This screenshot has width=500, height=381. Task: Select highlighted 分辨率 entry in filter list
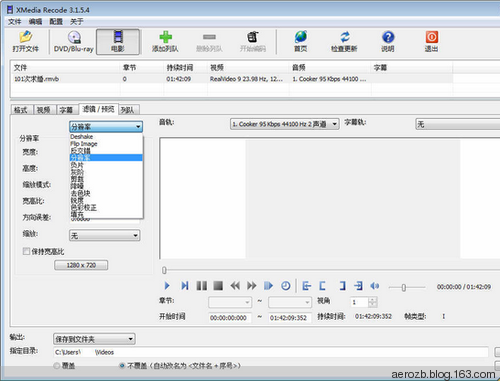tap(106, 158)
